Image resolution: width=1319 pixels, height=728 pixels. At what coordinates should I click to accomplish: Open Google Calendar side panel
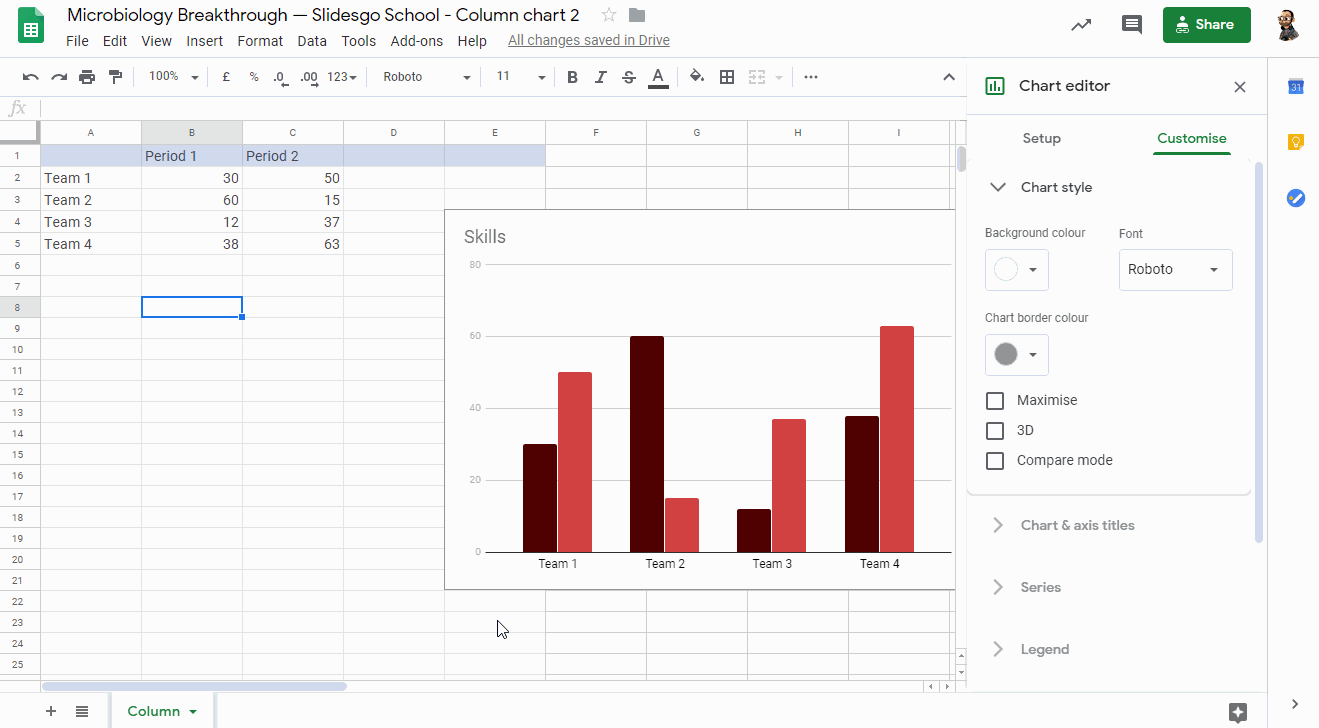coord(1295,87)
